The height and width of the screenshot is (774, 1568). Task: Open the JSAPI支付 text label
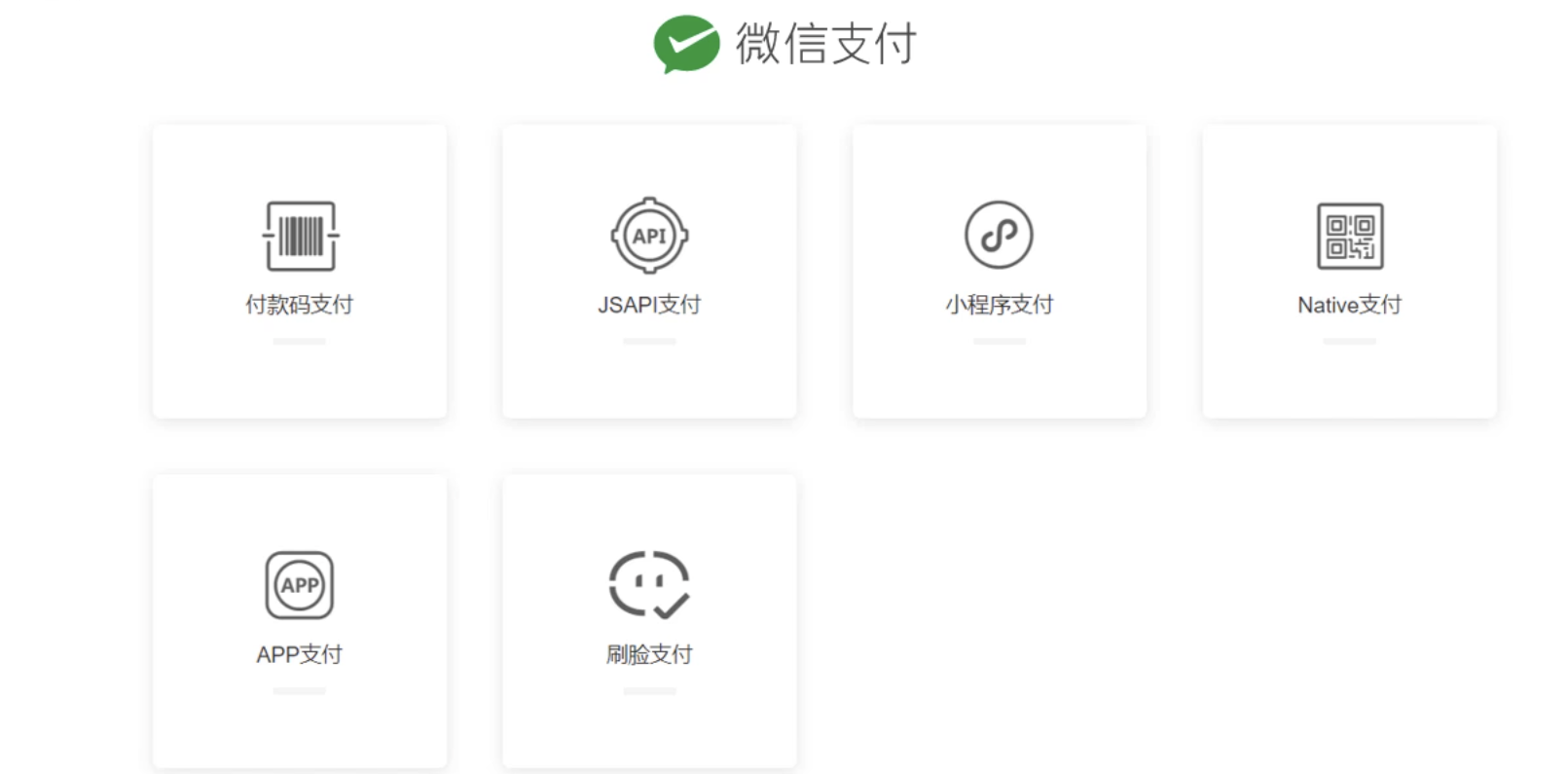649,305
